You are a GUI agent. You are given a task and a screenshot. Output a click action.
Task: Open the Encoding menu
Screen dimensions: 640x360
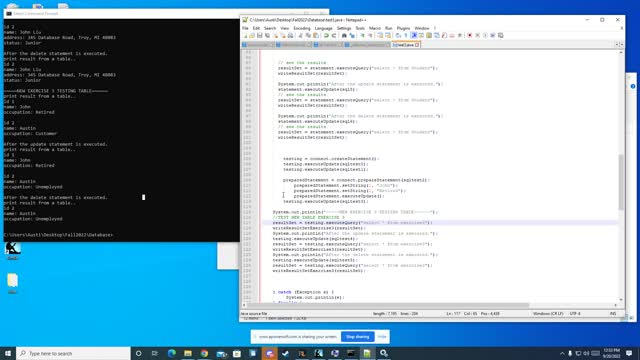302,28
